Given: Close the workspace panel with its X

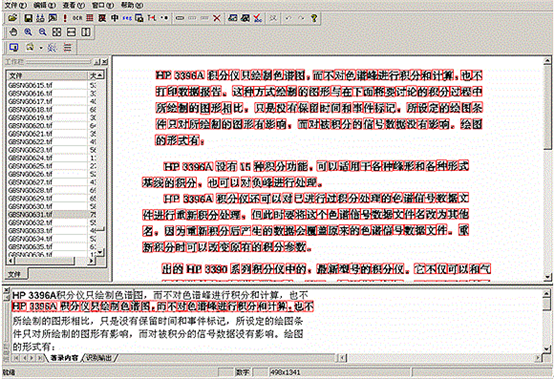Looking at the screenshot, I should (x=105, y=62).
